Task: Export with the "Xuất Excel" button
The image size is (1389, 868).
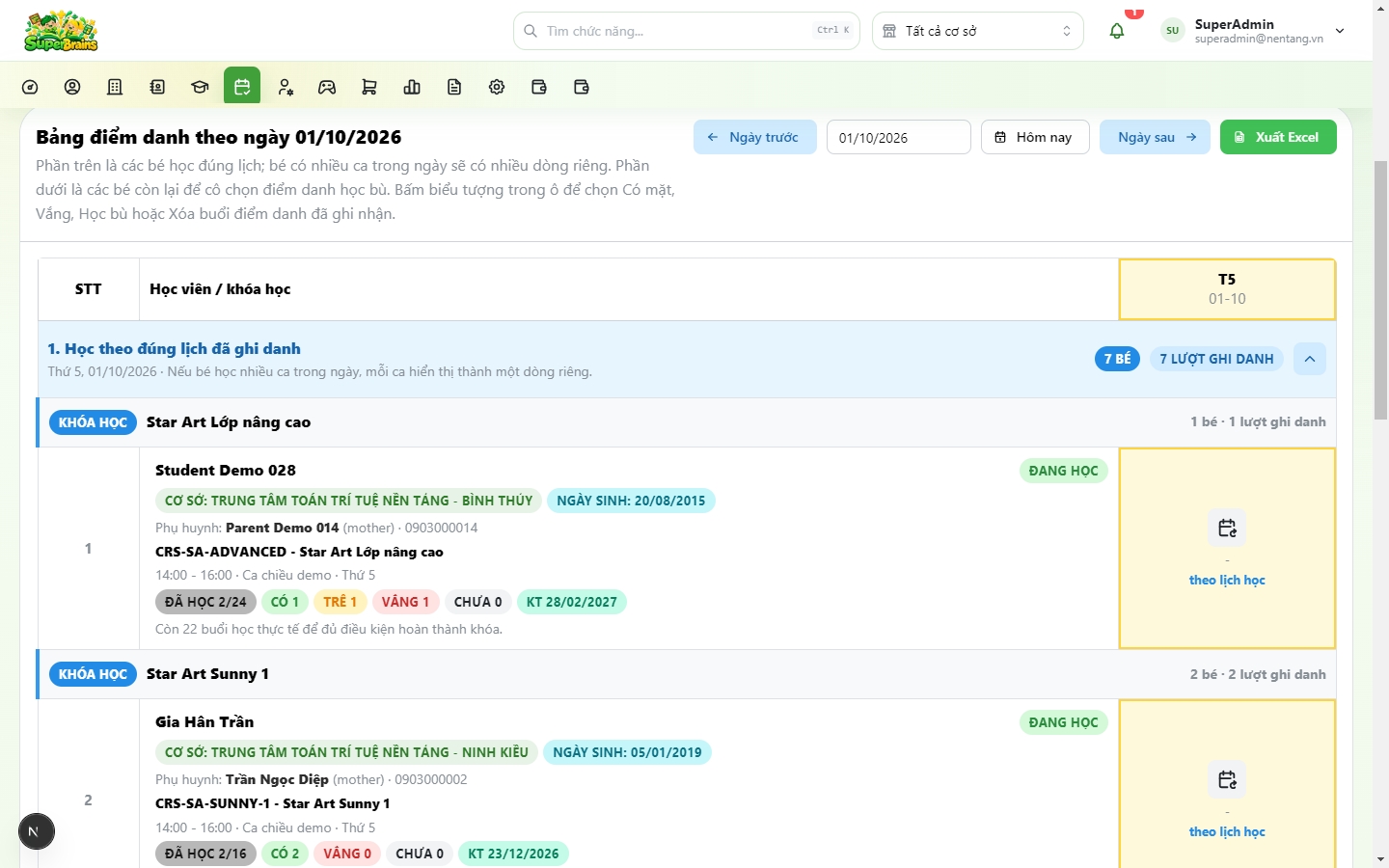Action: (x=1278, y=137)
